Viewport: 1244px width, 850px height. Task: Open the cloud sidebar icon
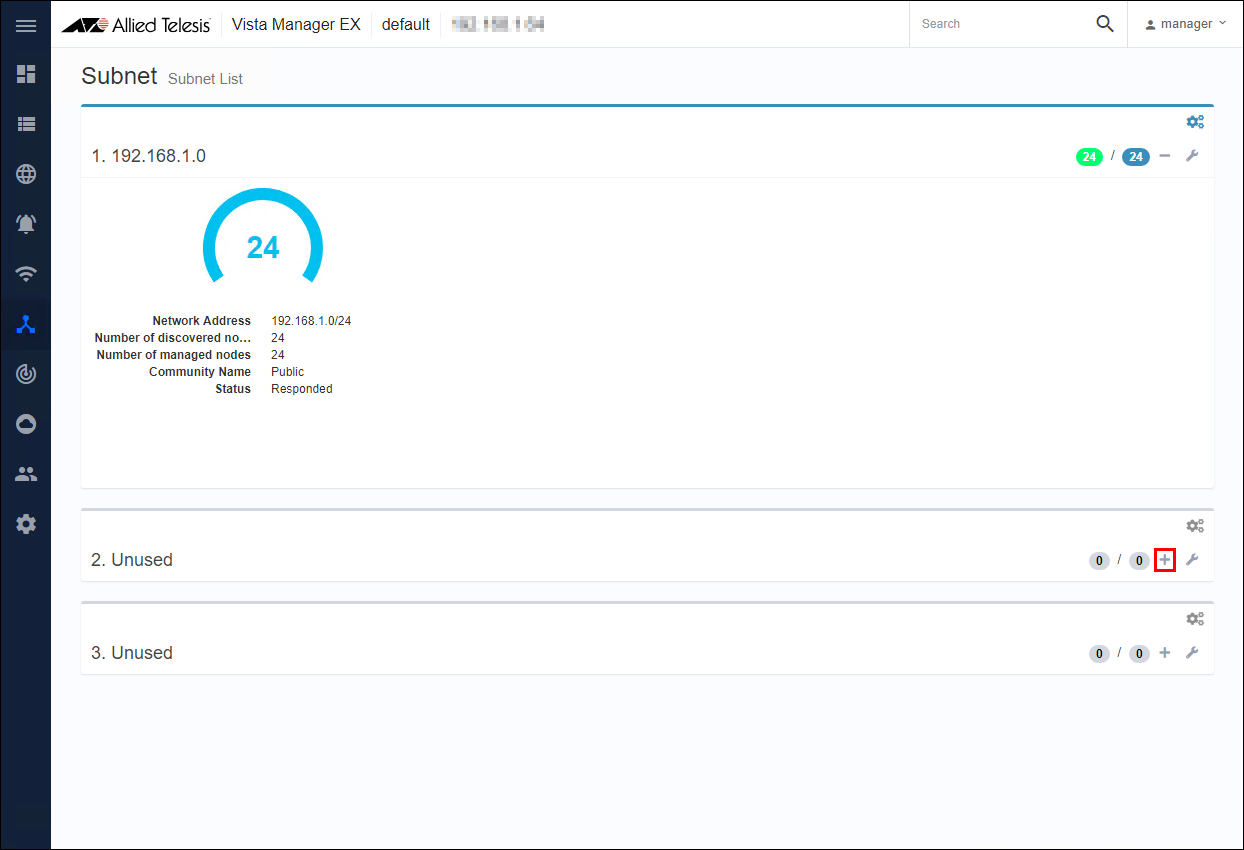[x=26, y=424]
